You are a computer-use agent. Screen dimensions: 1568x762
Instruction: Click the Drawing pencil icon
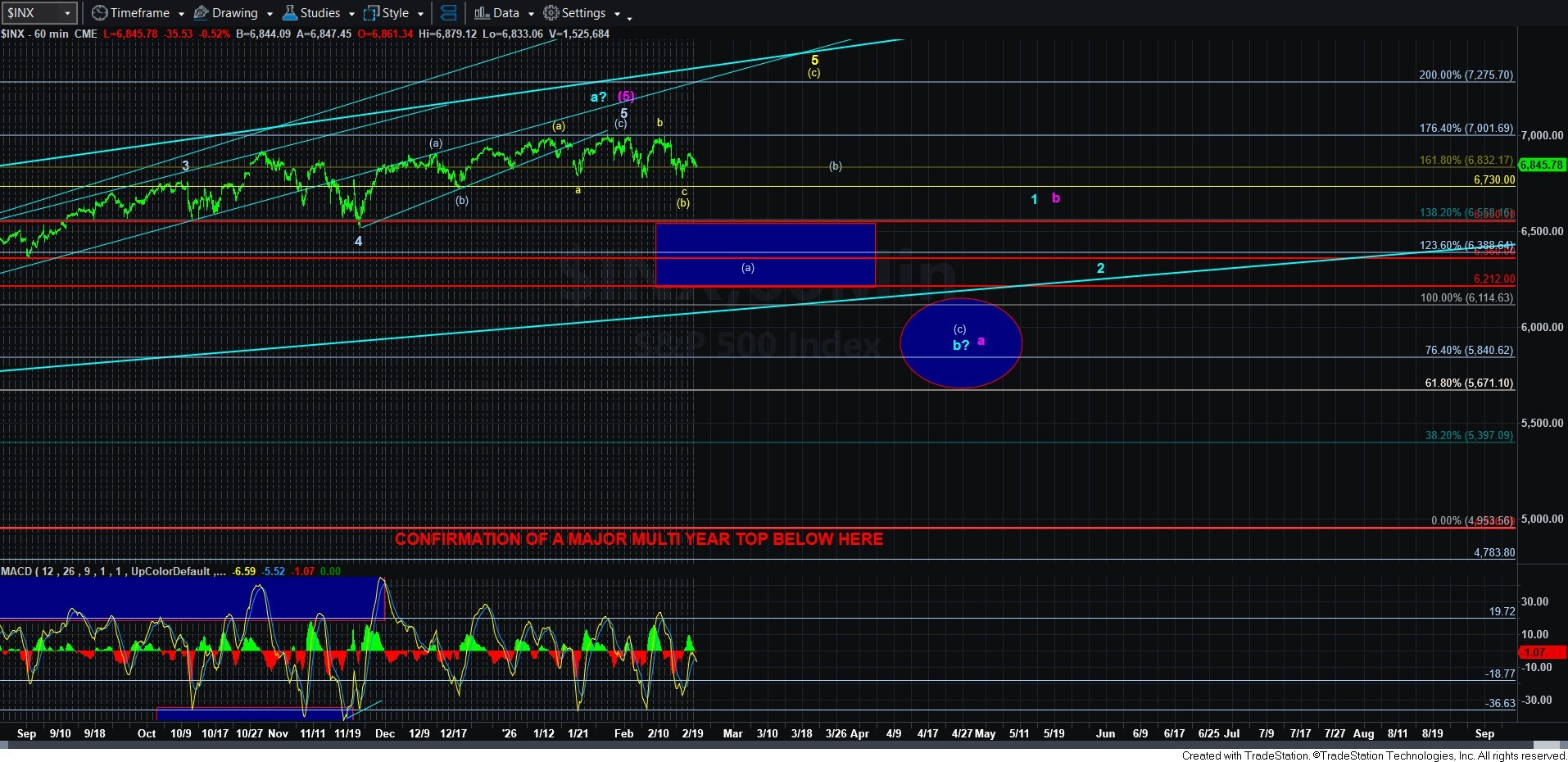tap(201, 13)
